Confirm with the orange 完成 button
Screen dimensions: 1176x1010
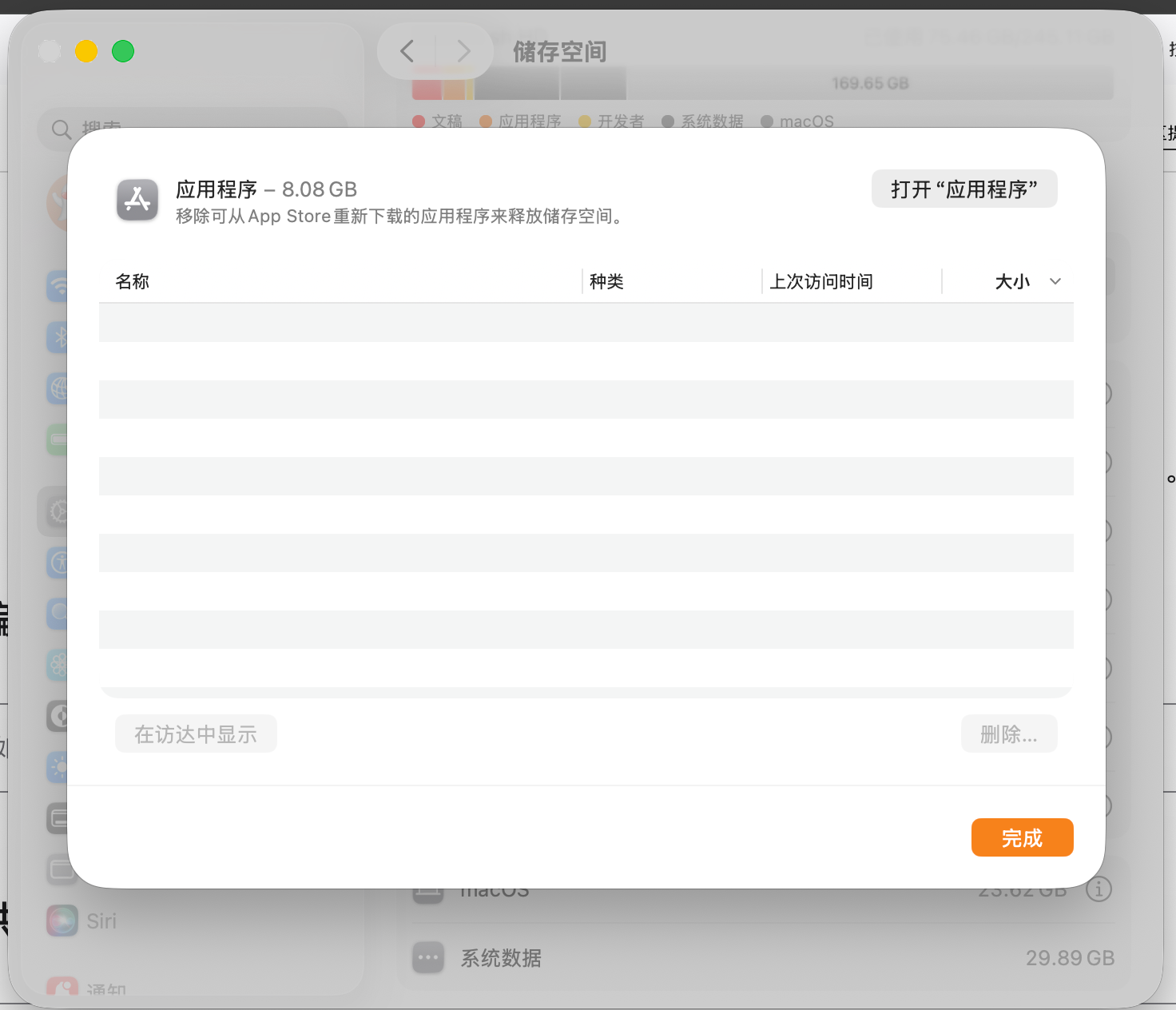click(x=1023, y=837)
